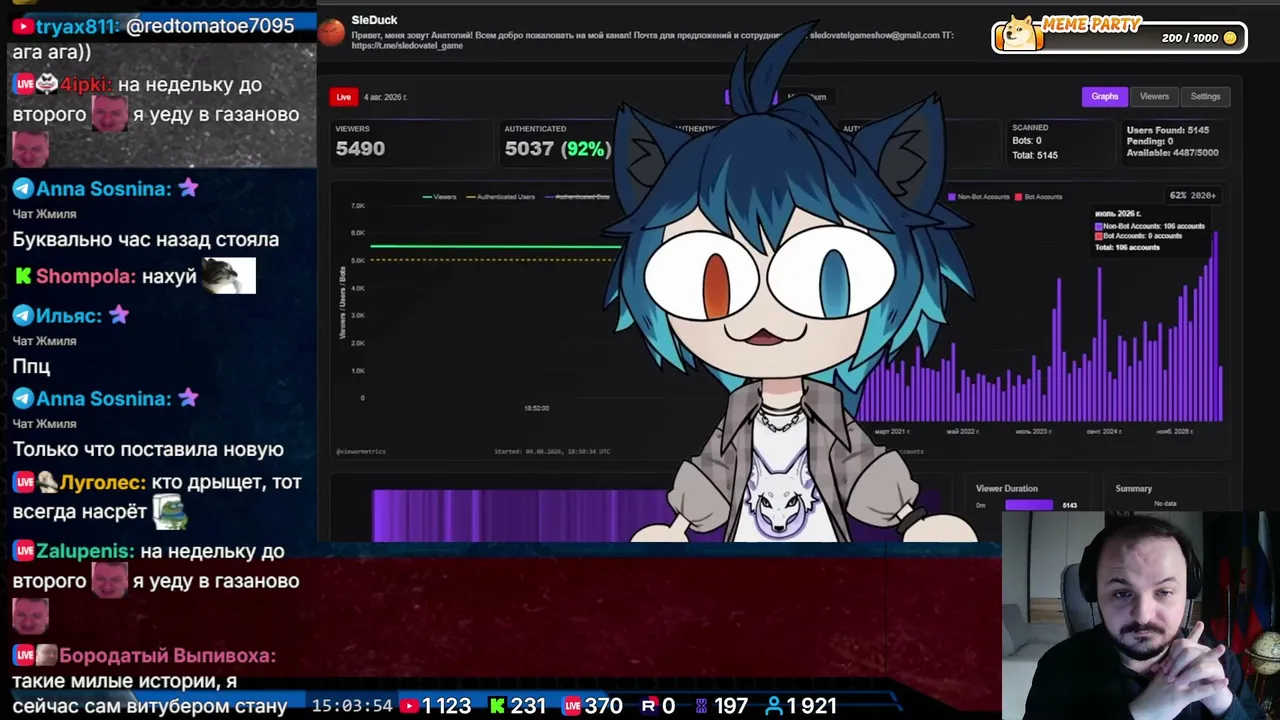
Task: Click the date label 4 авг. 2026 г.
Action: click(x=386, y=97)
